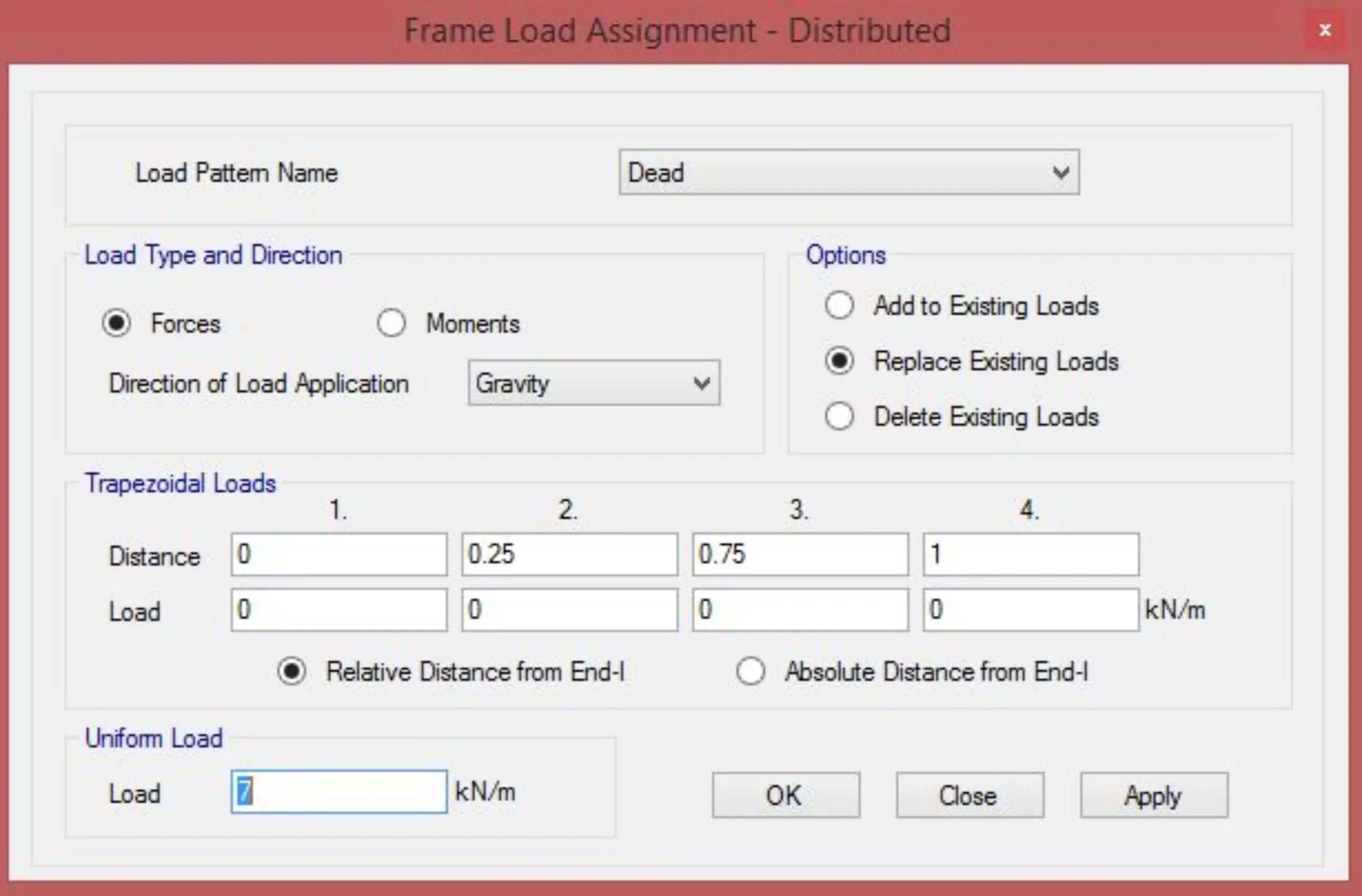Close the Frame Load Assignment dialog window

1324,30
